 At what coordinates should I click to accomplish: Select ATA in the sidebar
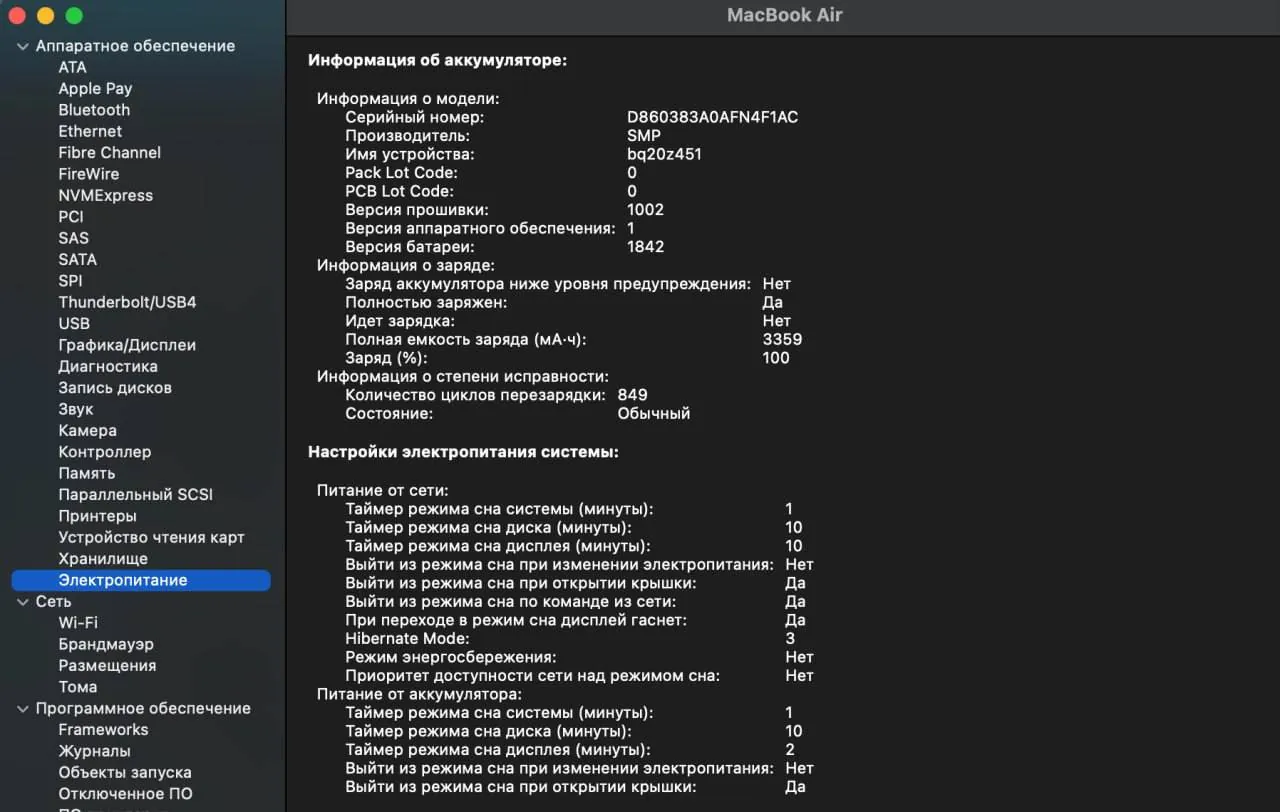pos(72,67)
